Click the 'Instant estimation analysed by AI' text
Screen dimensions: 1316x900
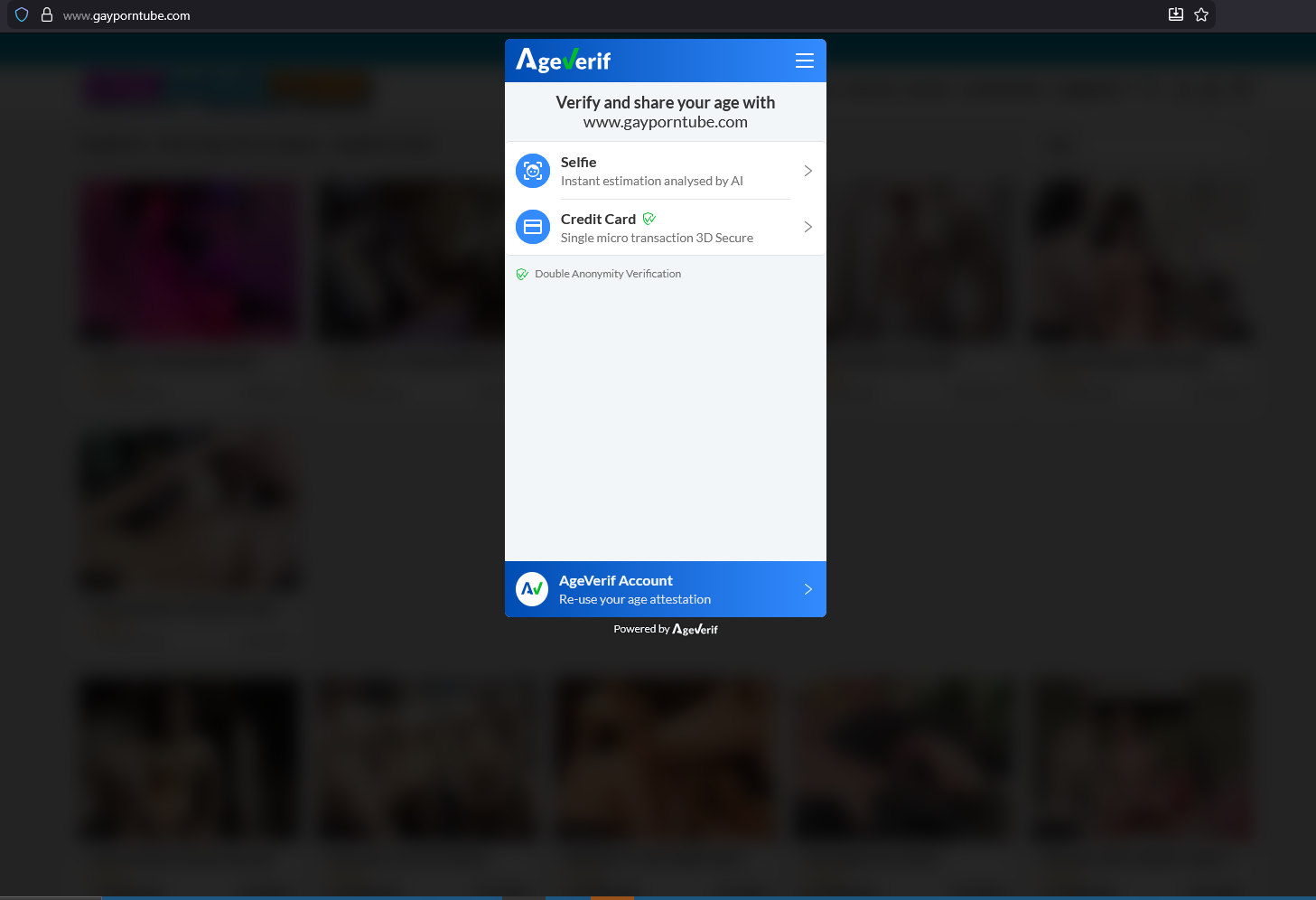(x=651, y=181)
